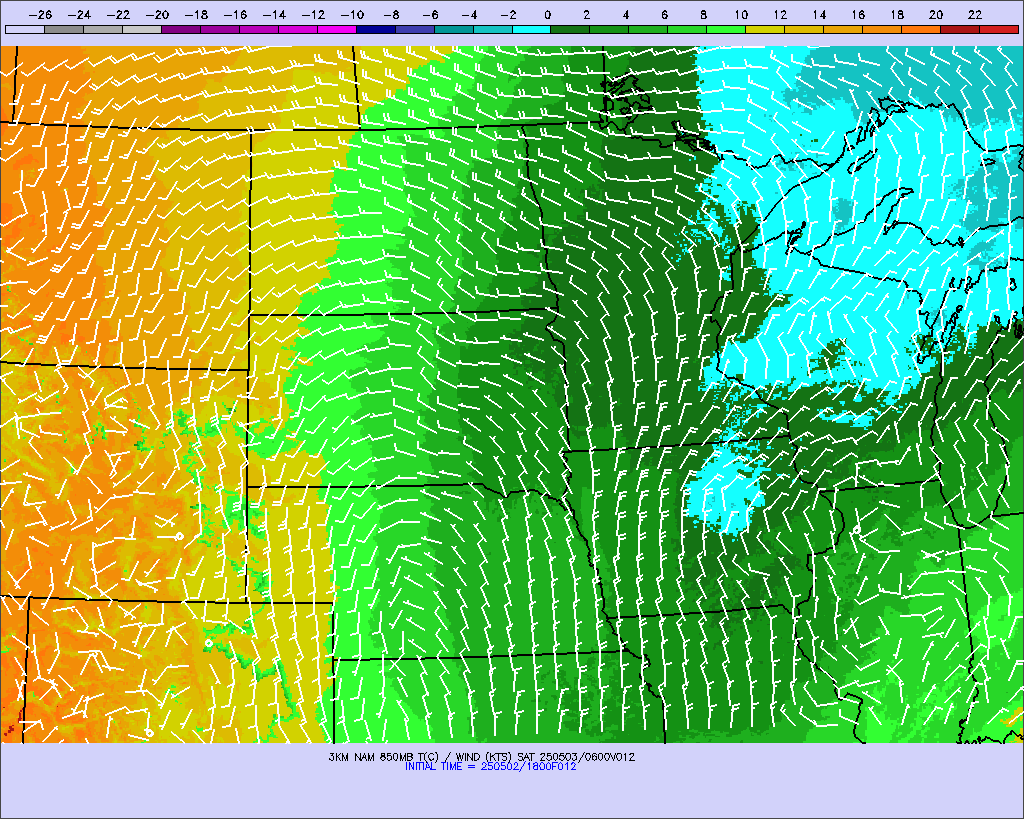Click the lavender swatch left of -26

(25, 29)
